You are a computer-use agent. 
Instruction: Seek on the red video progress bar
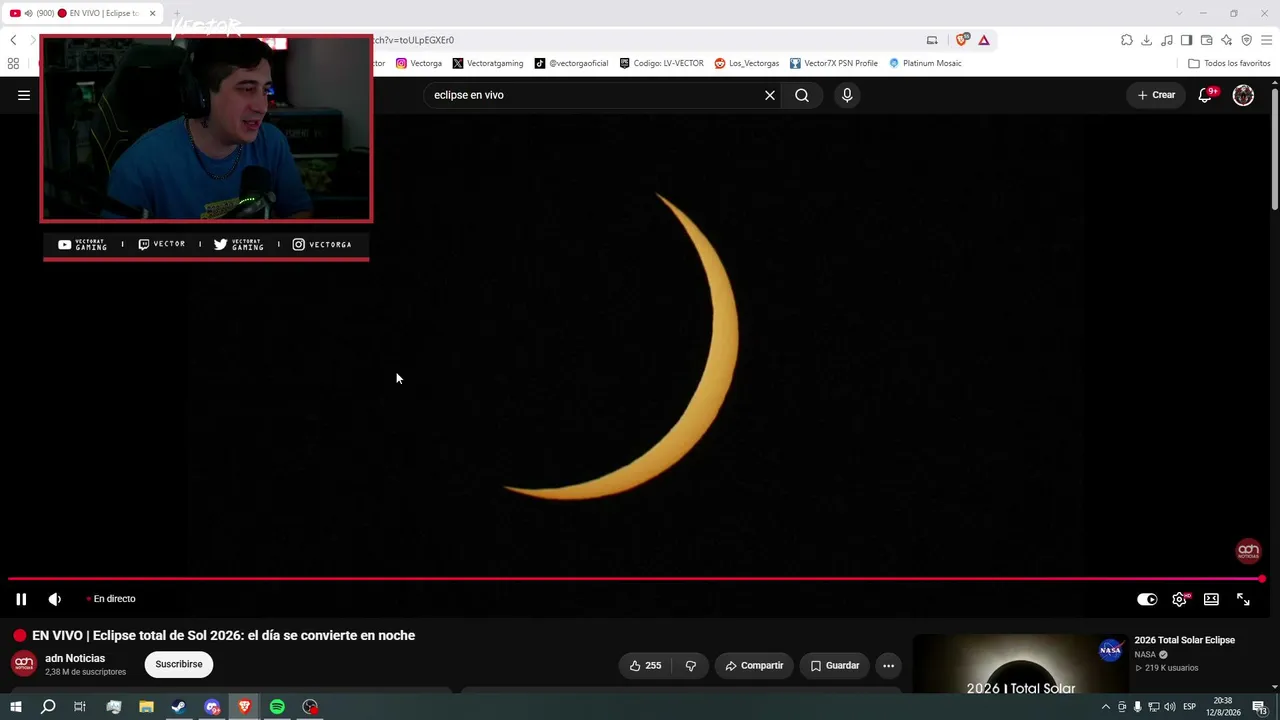(x=635, y=579)
